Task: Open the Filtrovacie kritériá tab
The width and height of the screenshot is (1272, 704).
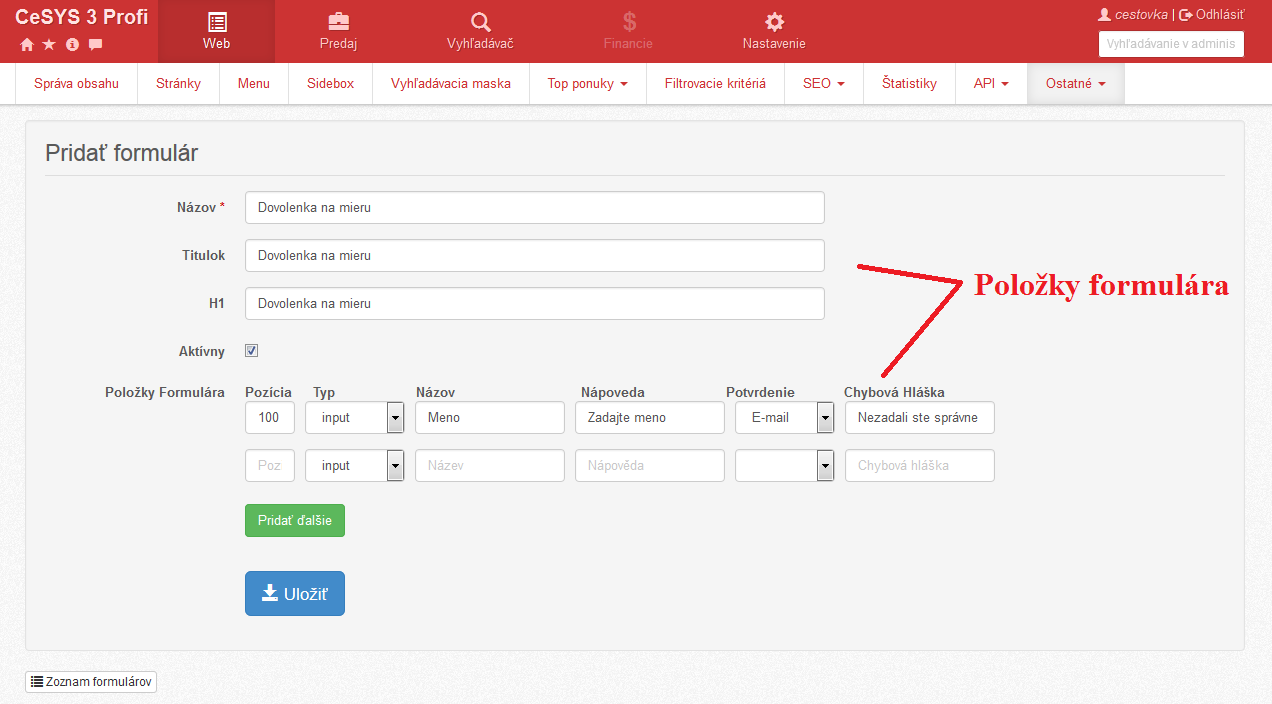Action: pos(715,84)
